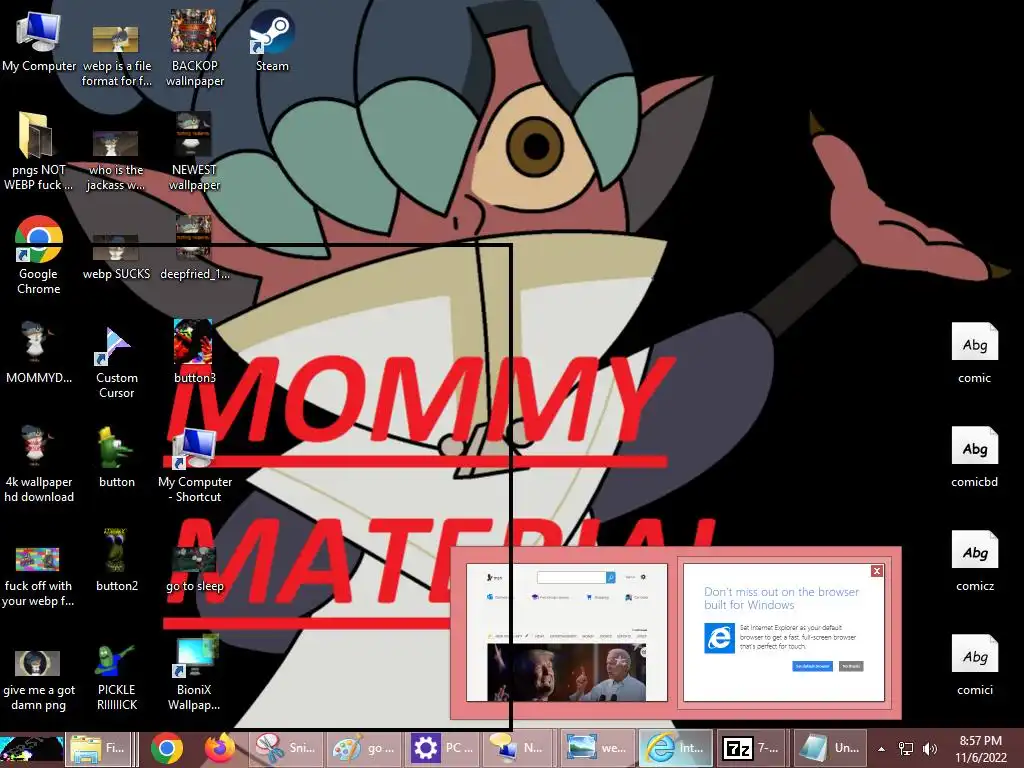Launch the Google Chrome desktop shortcut
This screenshot has width=1024, height=768.
[x=39, y=256]
